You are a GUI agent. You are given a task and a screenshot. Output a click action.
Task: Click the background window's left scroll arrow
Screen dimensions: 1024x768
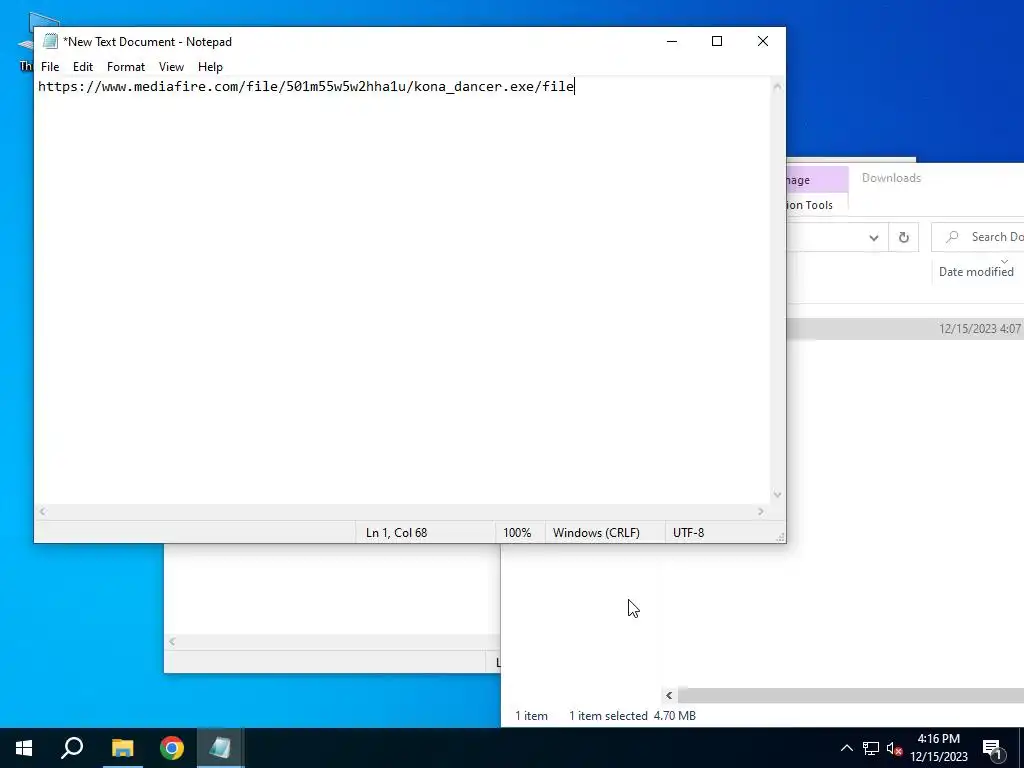[172, 641]
